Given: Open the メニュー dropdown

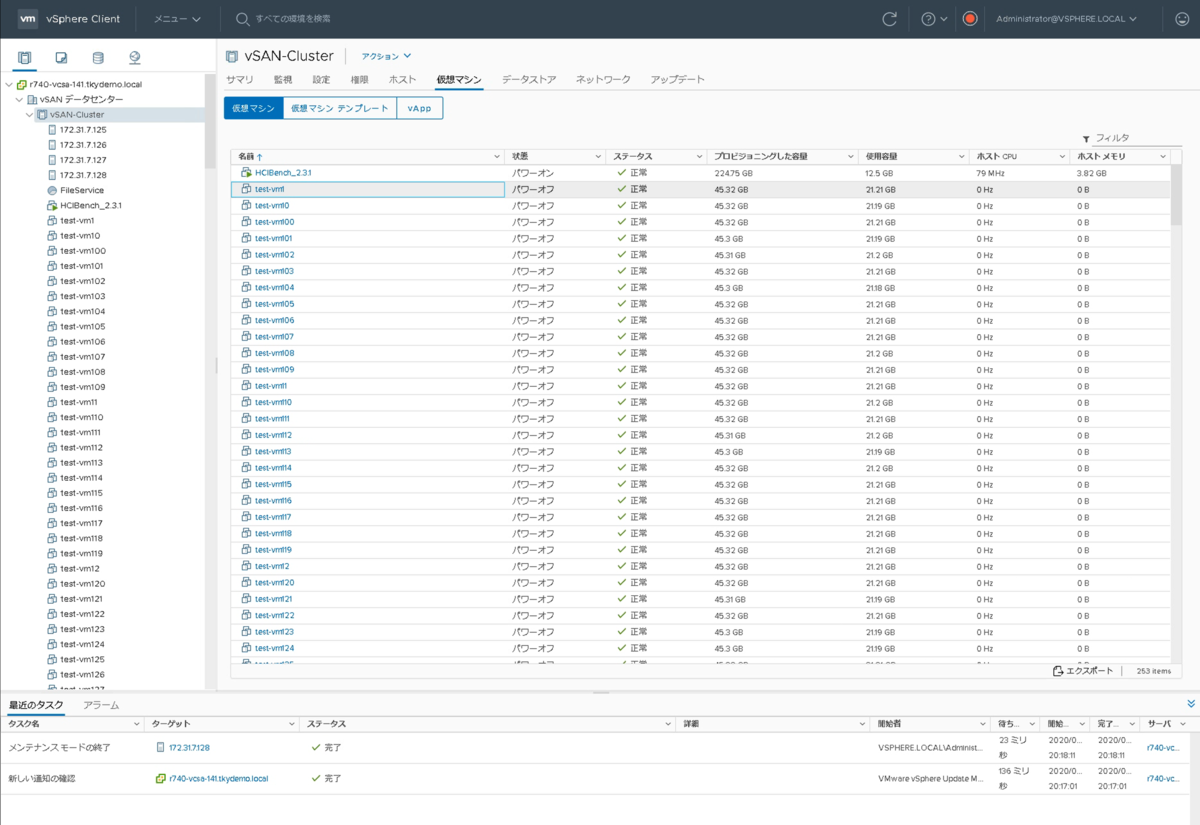Looking at the screenshot, I should pyautogui.click(x=177, y=19).
